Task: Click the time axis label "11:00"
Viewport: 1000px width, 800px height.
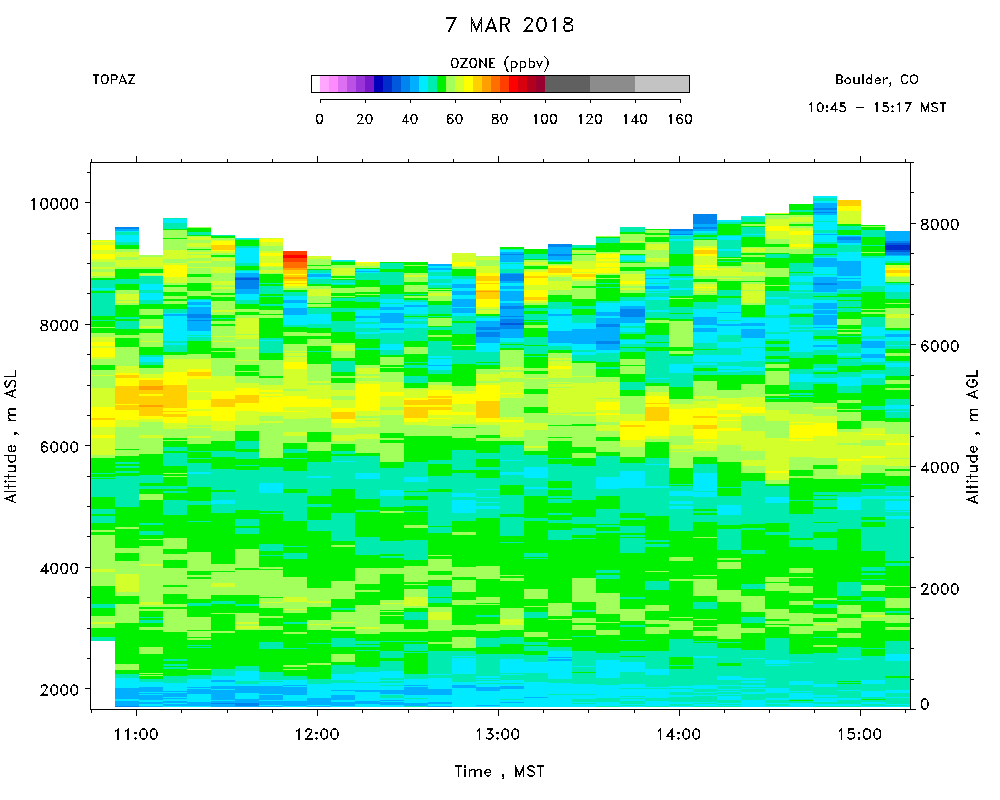Action: pyautogui.click(x=136, y=734)
